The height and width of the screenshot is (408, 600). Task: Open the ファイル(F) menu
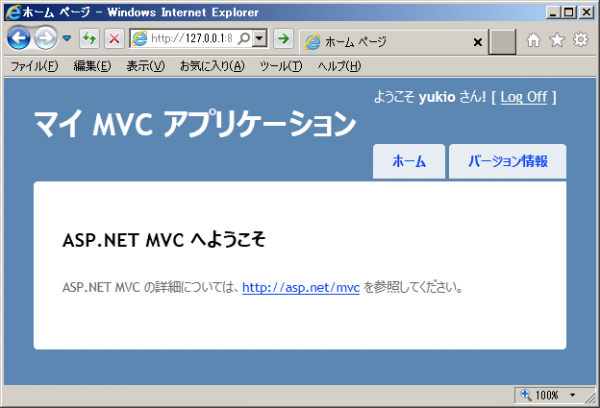click(x=34, y=66)
